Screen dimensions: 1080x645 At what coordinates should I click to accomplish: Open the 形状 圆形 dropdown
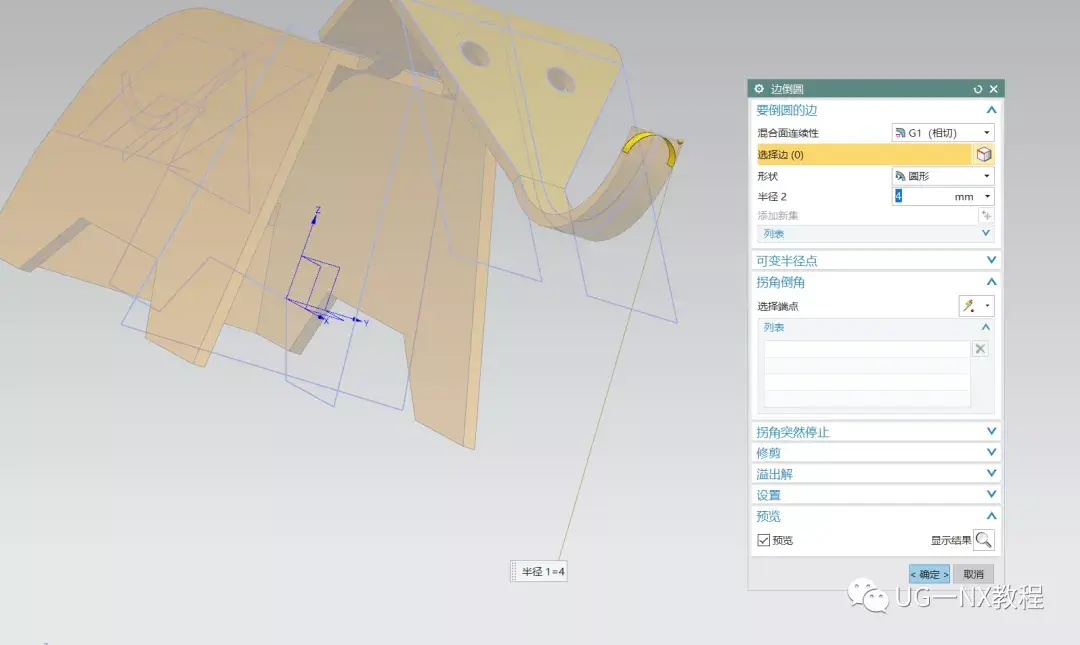pos(943,176)
